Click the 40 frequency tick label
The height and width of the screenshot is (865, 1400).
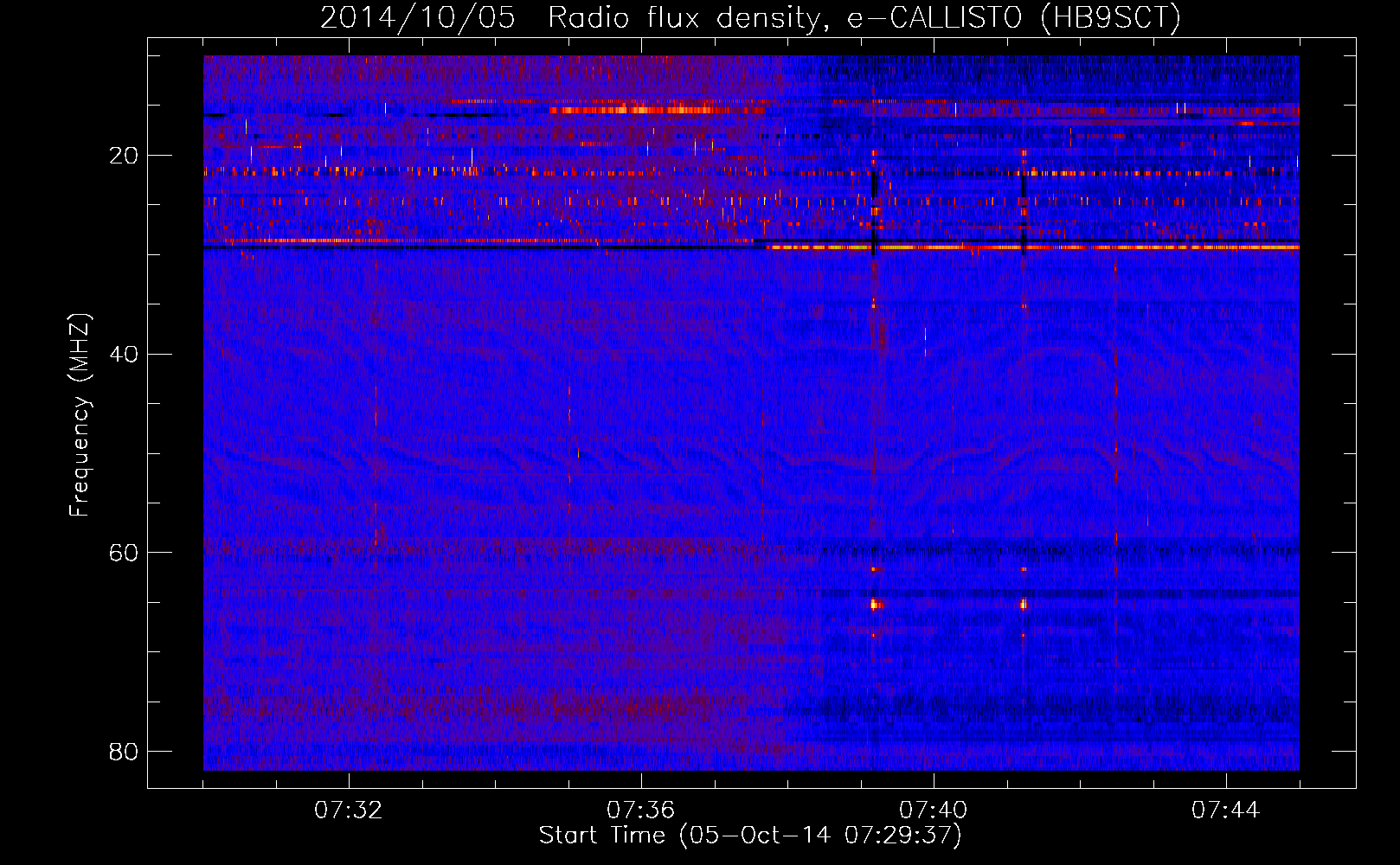pyautogui.click(x=124, y=354)
